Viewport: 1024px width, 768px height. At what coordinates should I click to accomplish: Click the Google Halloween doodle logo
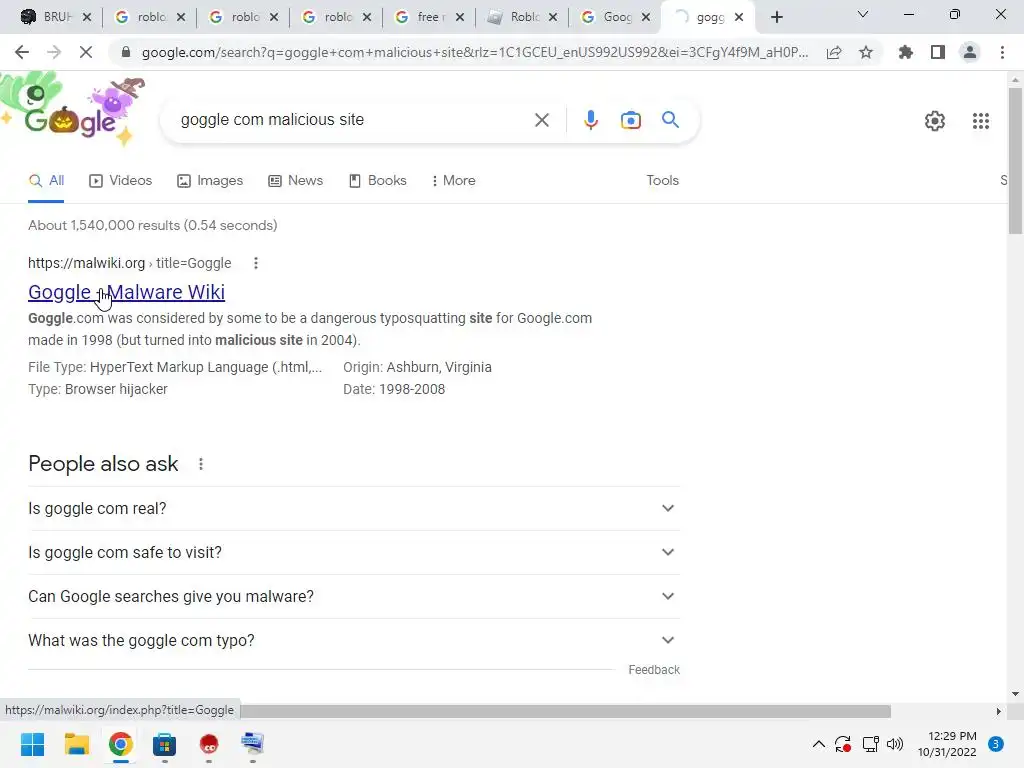73,110
